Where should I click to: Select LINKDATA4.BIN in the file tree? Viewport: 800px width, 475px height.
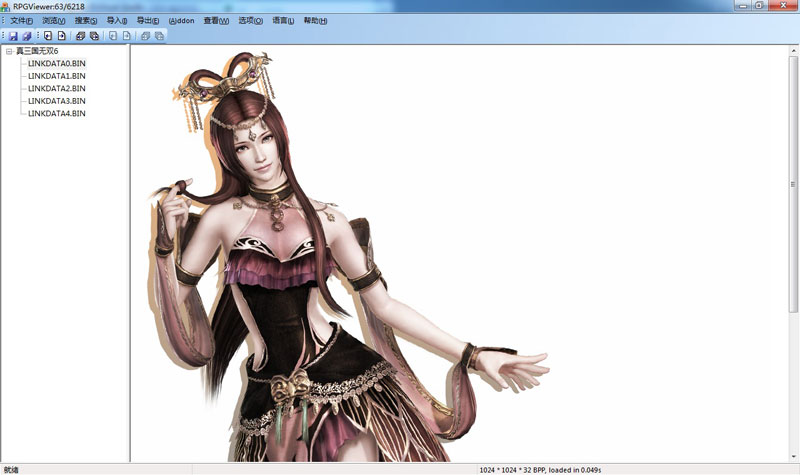coord(56,114)
